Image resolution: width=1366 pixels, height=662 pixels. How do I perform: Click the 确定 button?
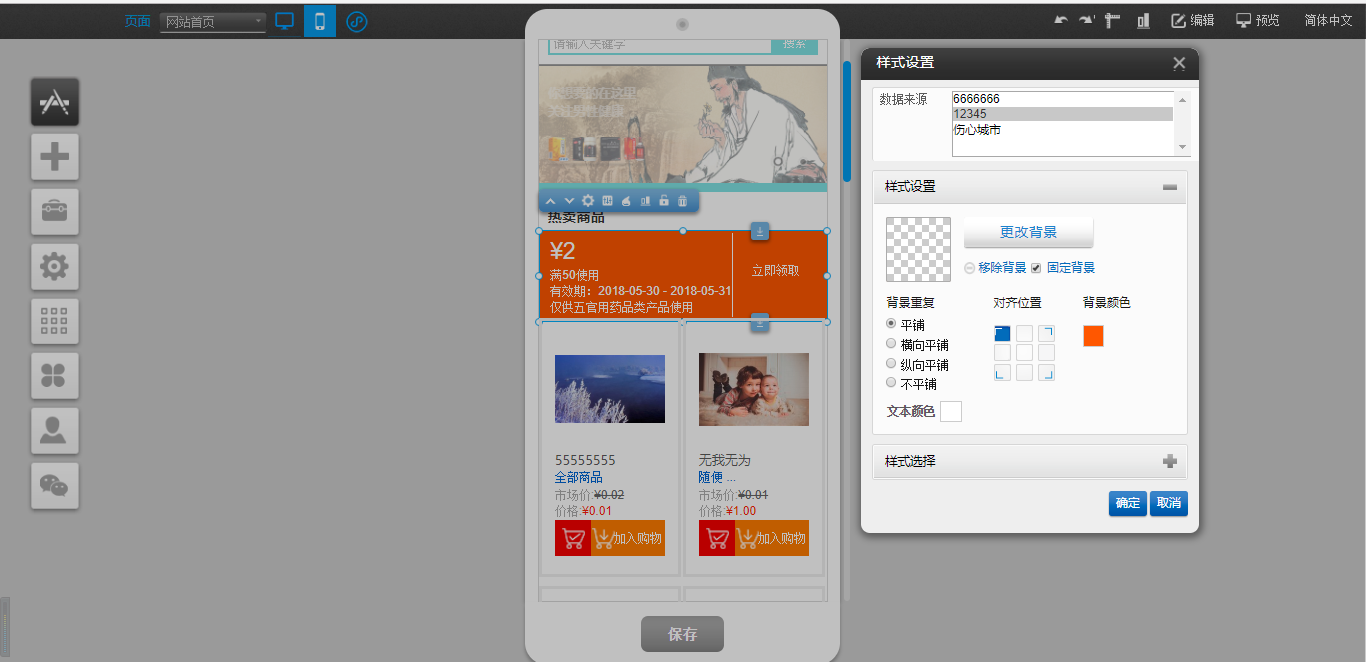point(1127,503)
